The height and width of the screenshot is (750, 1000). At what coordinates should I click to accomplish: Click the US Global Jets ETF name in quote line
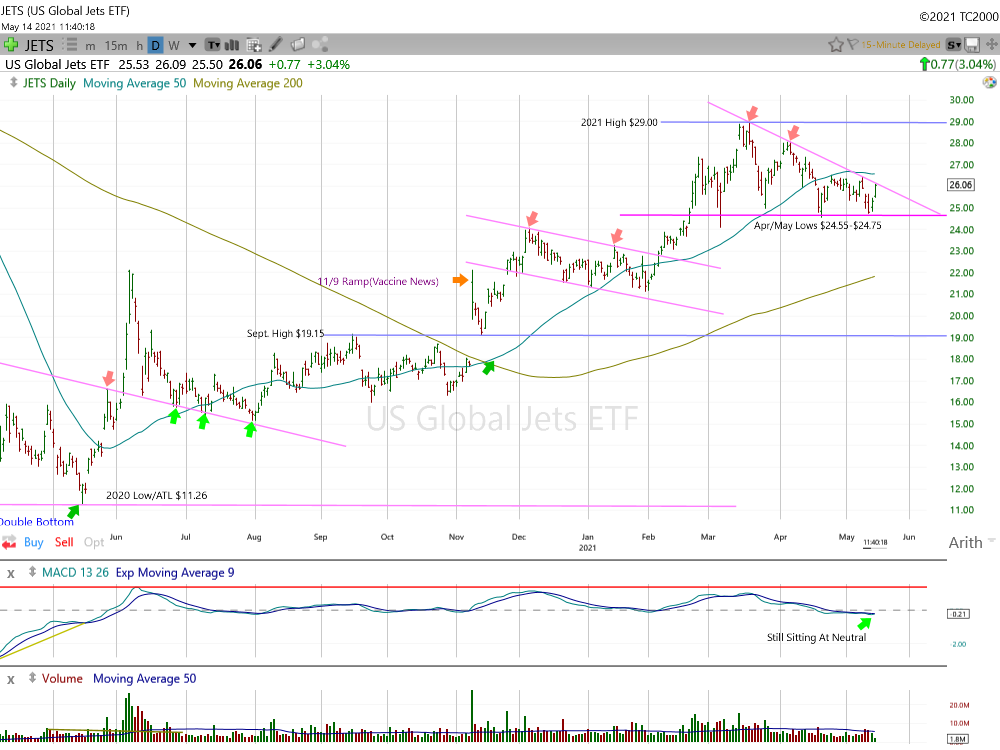(57, 64)
